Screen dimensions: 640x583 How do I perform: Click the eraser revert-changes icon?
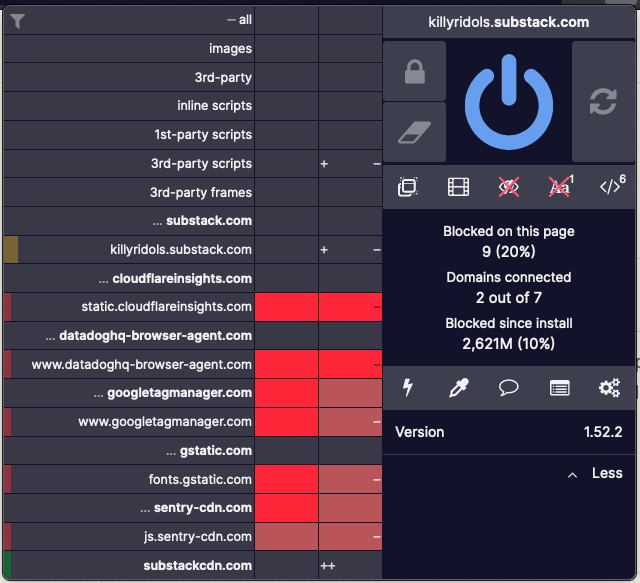(415, 132)
